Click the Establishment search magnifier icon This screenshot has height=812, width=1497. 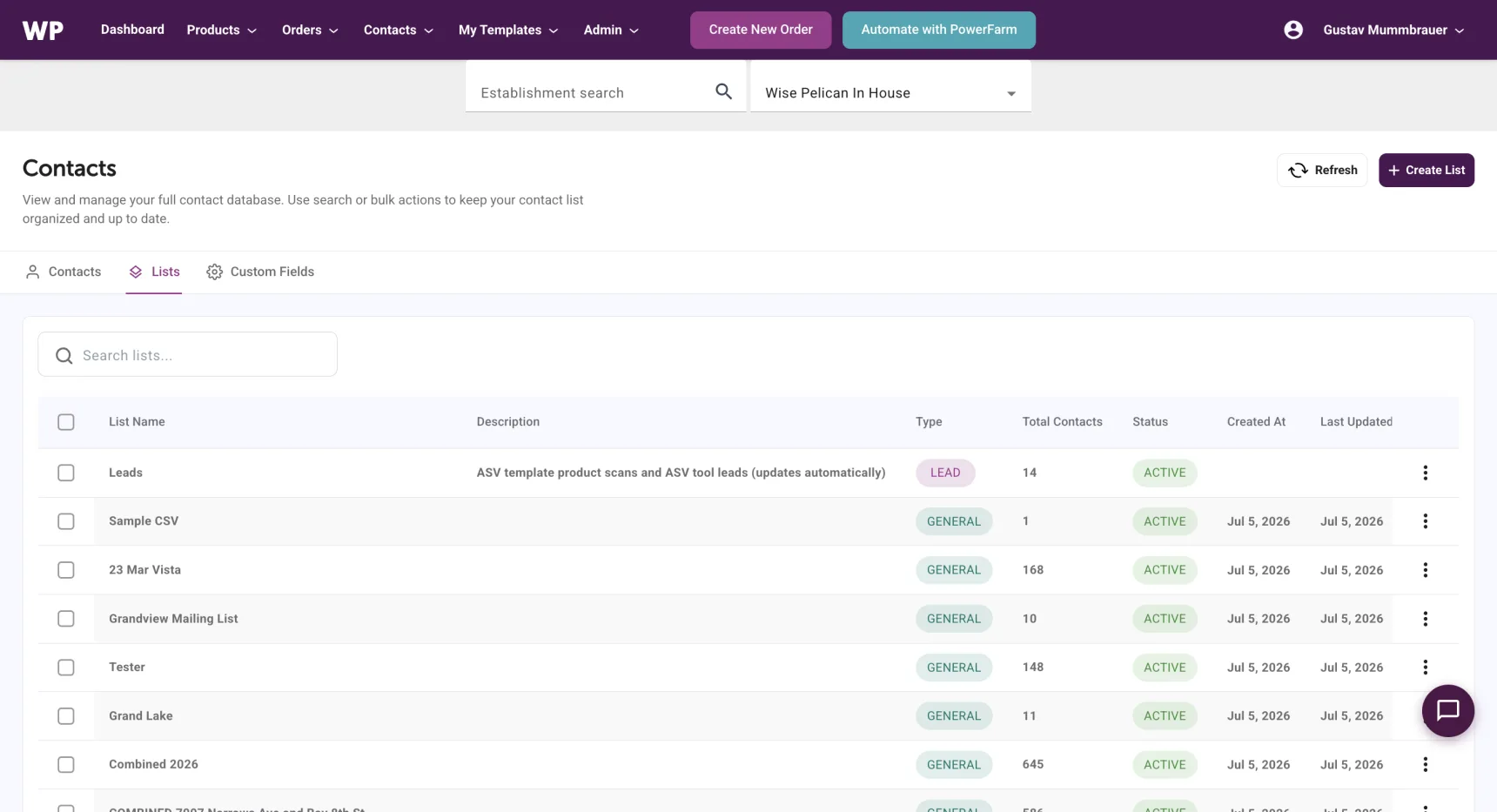point(723,91)
